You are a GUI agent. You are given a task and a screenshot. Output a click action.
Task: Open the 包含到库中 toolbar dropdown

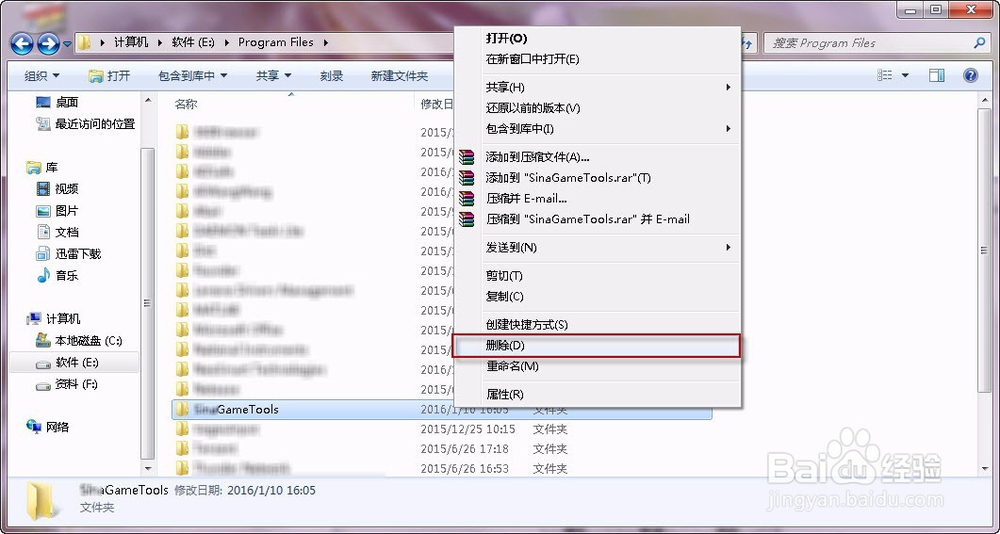[193, 76]
